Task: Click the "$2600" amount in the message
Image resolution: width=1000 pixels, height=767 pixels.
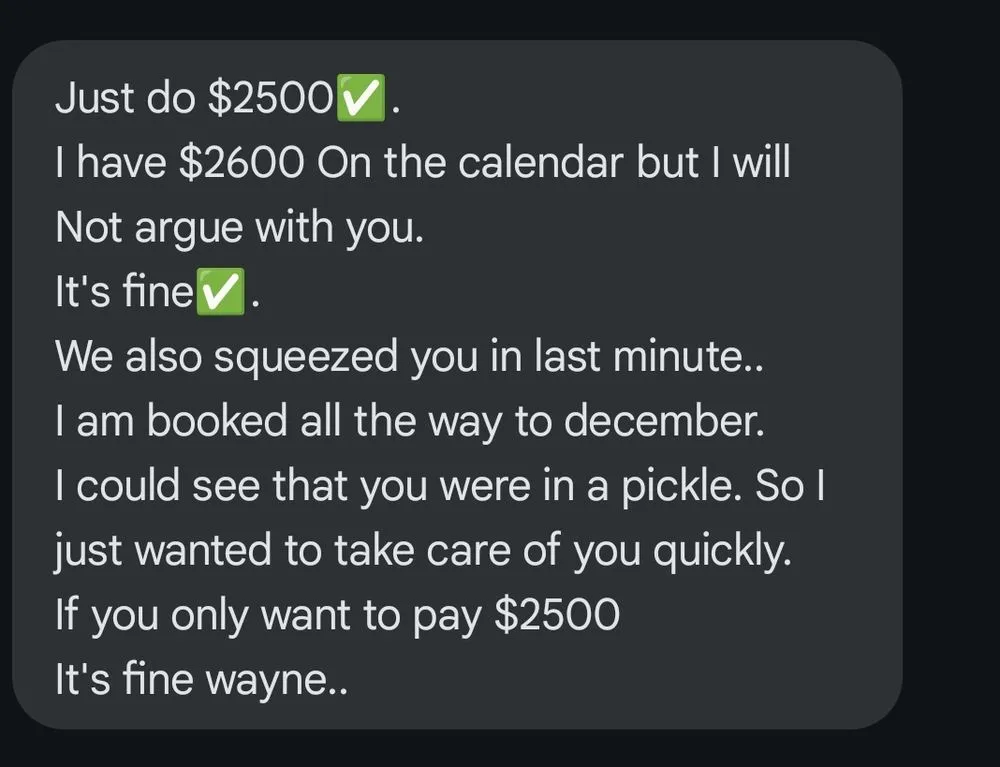Action: coord(240,163)
